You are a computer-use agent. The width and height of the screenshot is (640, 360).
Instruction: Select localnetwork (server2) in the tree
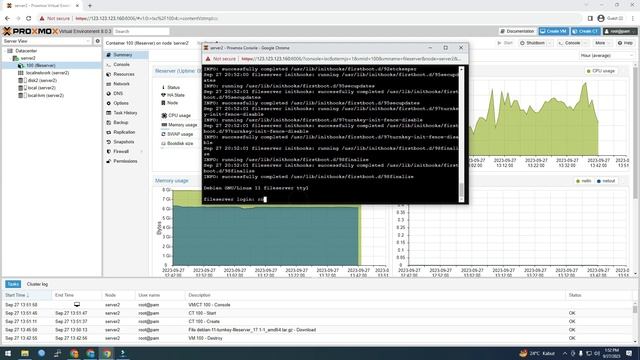[47, 73]
